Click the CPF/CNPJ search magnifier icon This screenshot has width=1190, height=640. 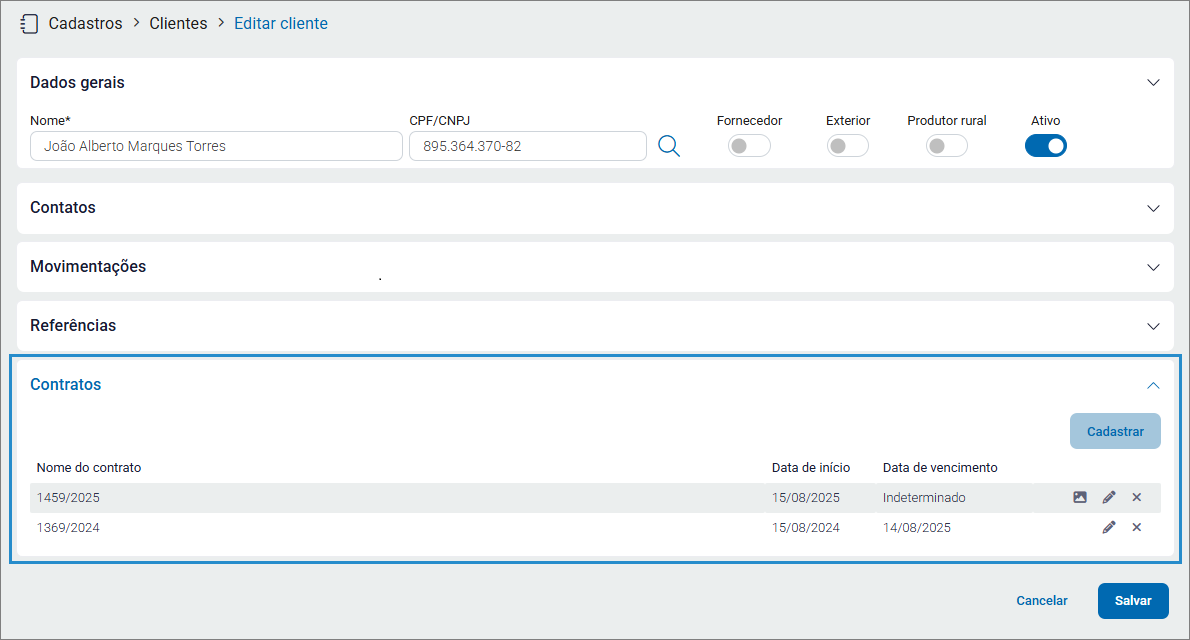tap(669, 146)
